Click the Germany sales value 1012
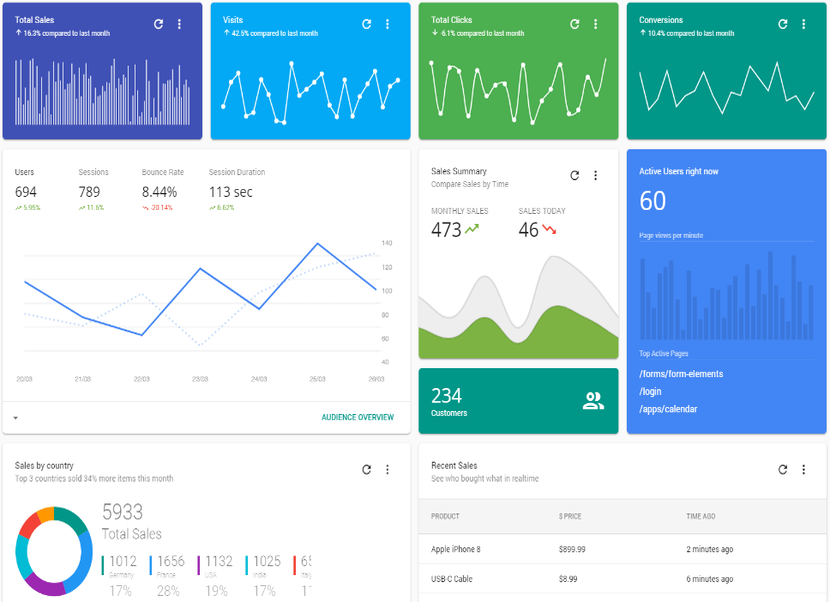This screenshot has height=602, width=830. click(x=123, y=561)
